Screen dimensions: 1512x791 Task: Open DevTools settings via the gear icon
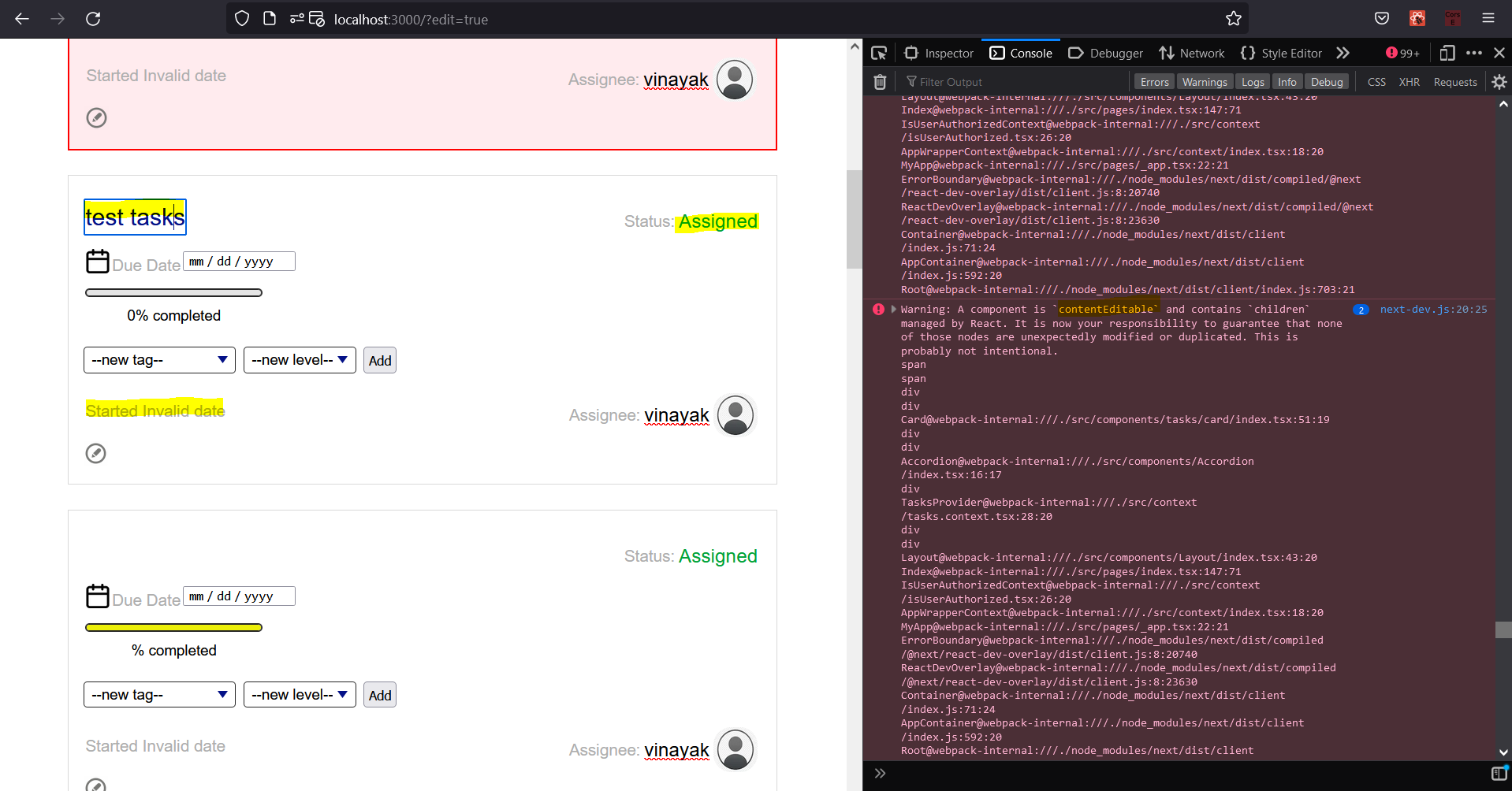pyautogui.click(x=1500, y=81)
